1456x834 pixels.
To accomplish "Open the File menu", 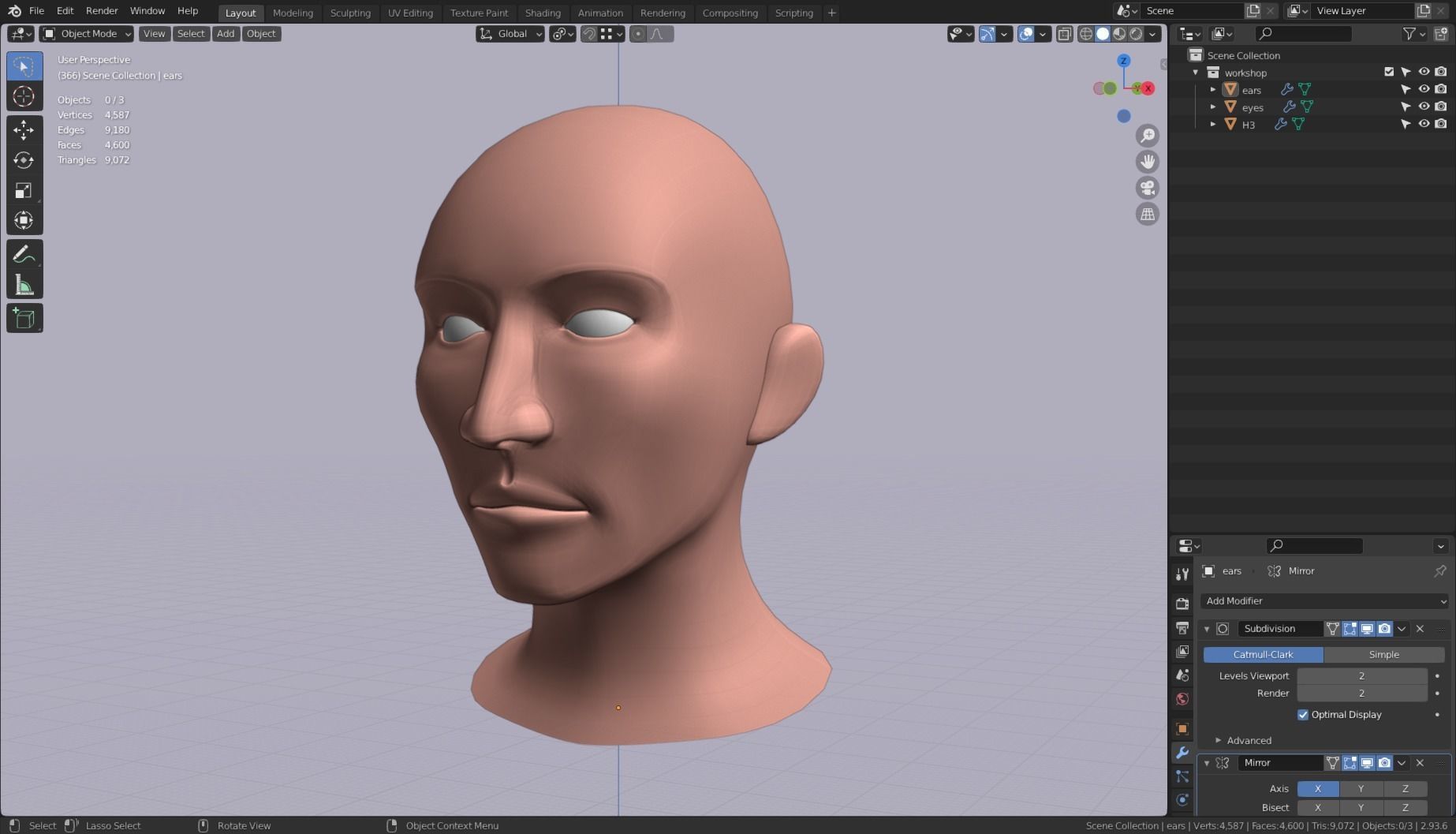I will point(36,11).
